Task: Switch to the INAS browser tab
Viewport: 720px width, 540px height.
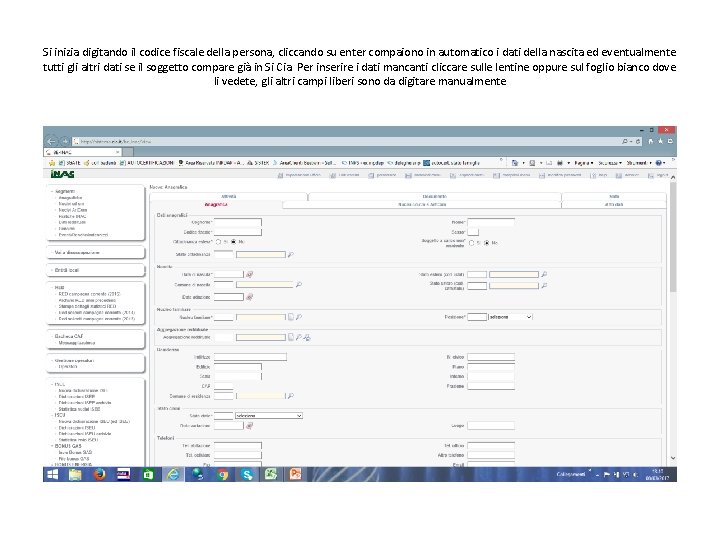Action: [x=83, y=152]
